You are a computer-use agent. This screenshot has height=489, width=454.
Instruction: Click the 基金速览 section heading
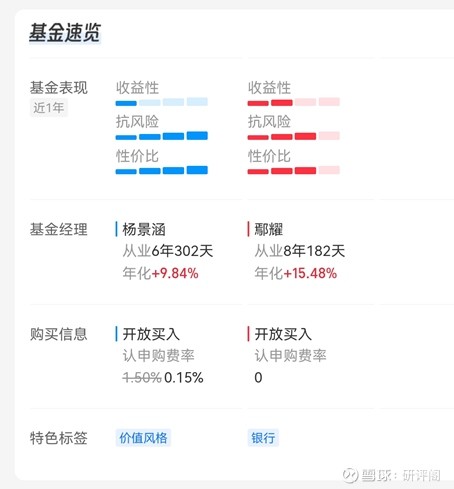(x=65, y=33)
